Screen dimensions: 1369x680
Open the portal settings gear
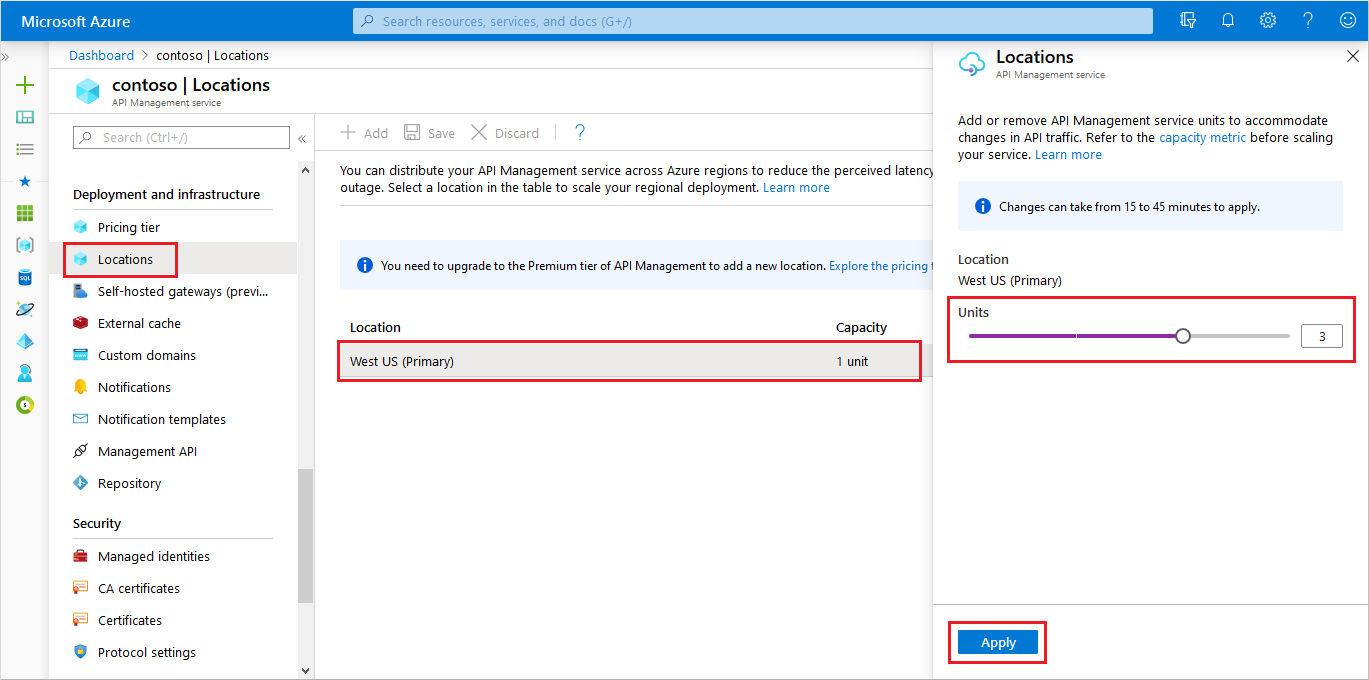(x=1268, y=20)
